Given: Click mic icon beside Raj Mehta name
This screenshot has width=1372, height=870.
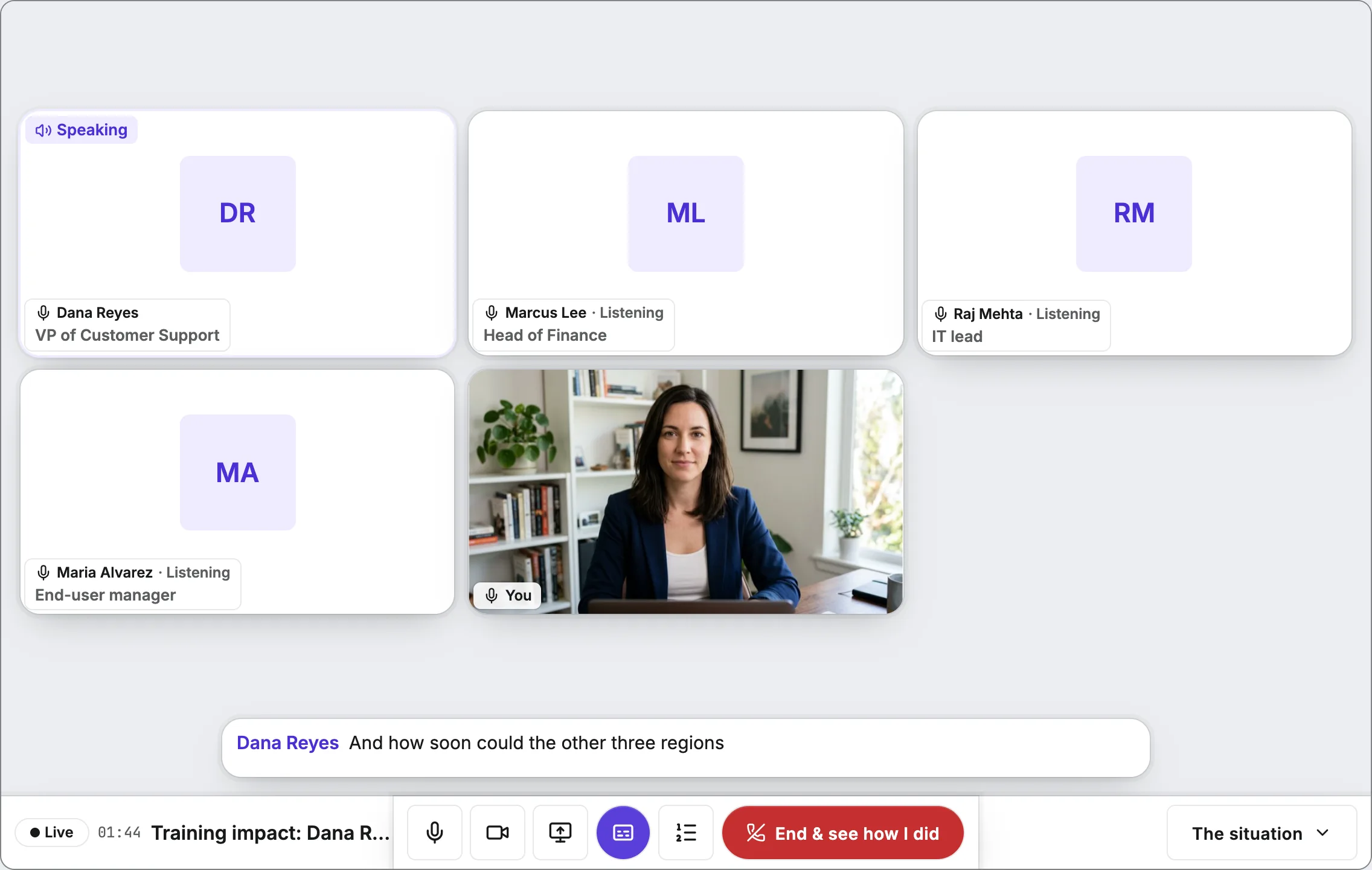Looking at the screenshot, I should [940, 314].
